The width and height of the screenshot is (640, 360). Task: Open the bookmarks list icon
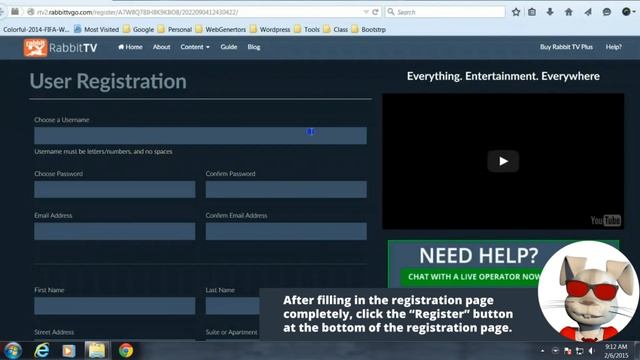(x=532, y=12)
